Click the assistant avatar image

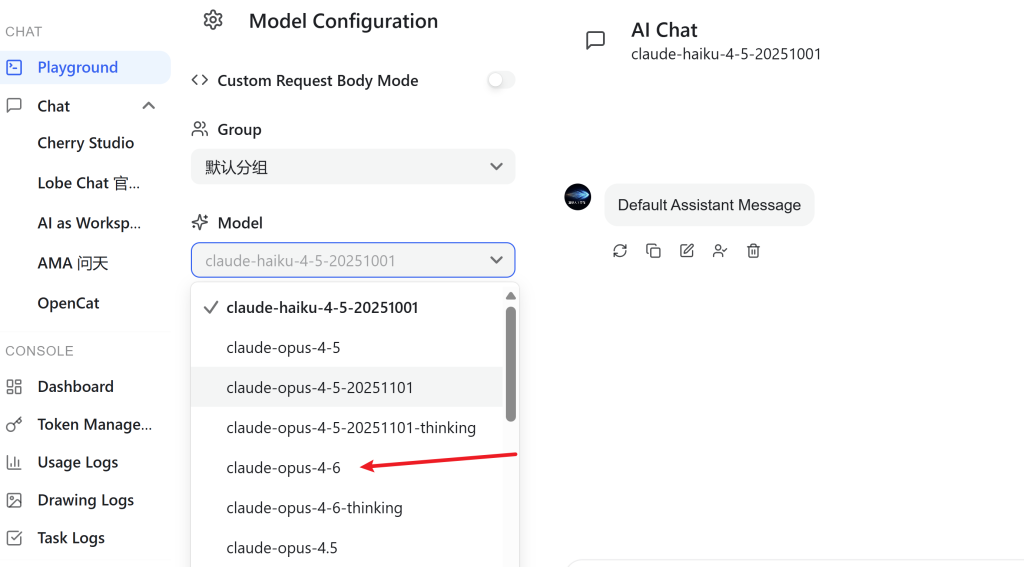[x=577, y=197]
